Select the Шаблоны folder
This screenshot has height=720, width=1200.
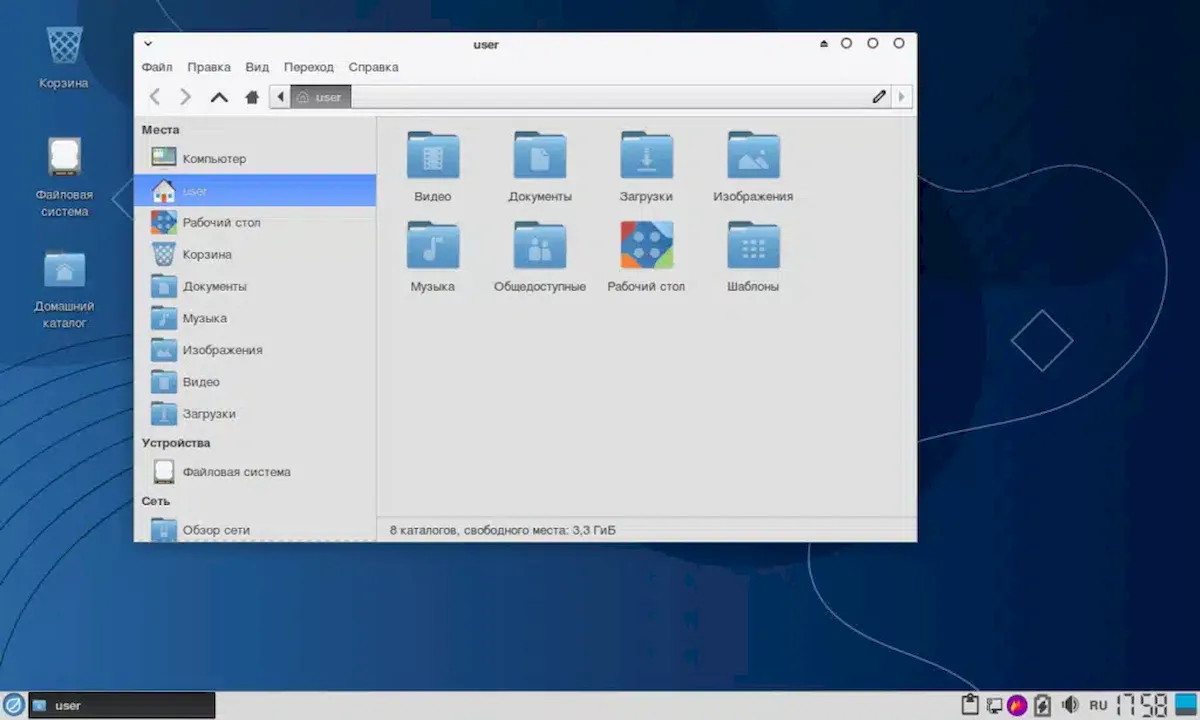pyautogui.click(x=753, y=257)
